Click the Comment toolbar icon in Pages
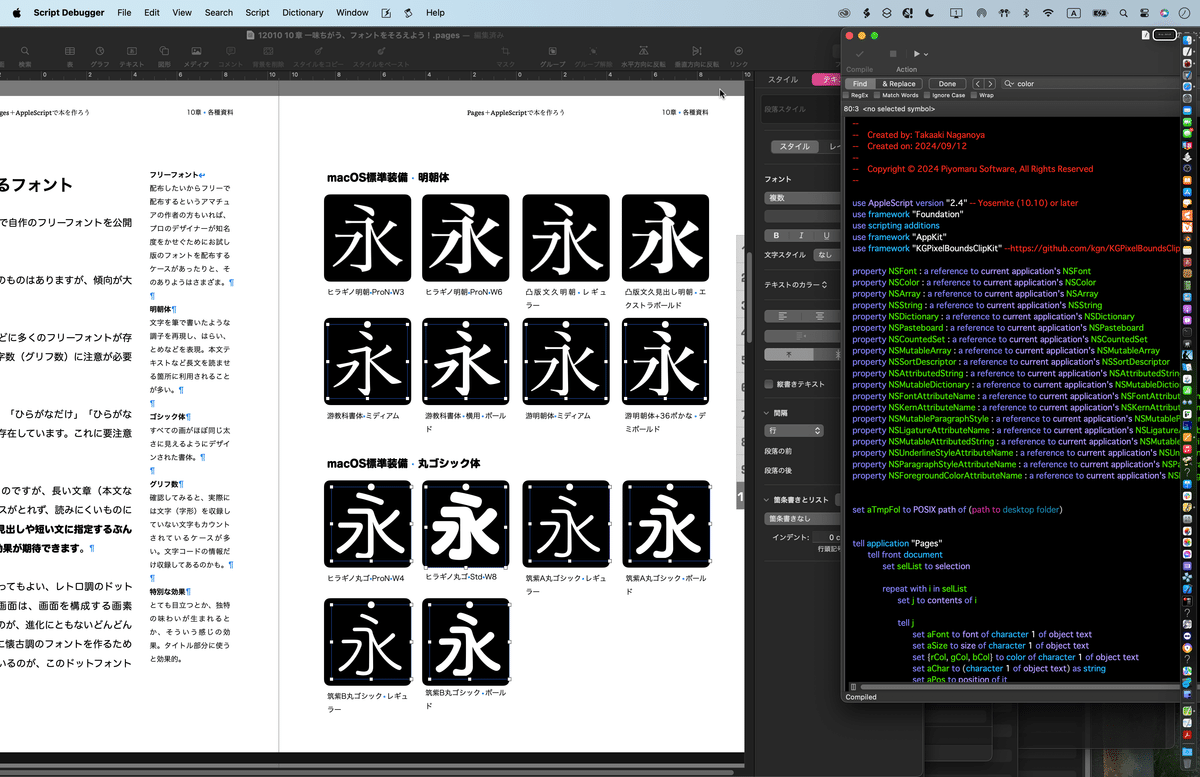Viewport: 1200px width, 777px height. (230, 50)
